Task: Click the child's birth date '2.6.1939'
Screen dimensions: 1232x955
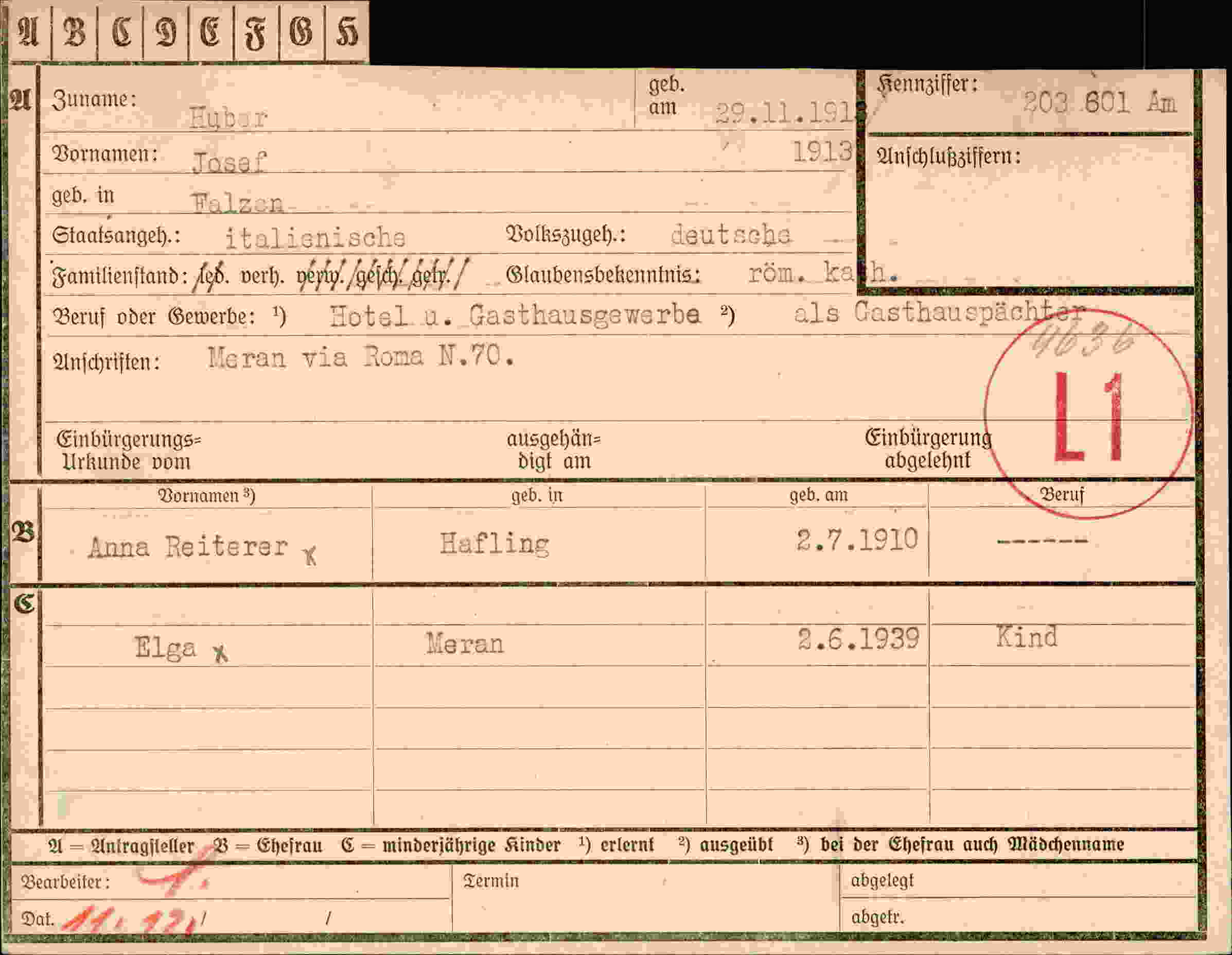Action: (858, 639)
